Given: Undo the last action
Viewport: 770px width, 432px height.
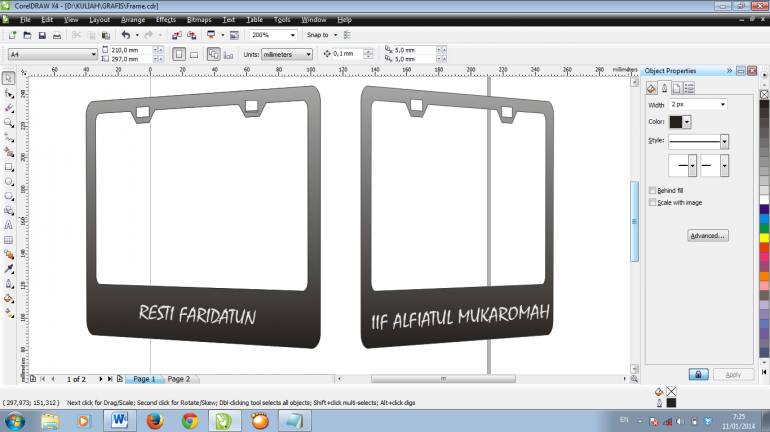Looking at the screenshot, I should click(126, 35).
